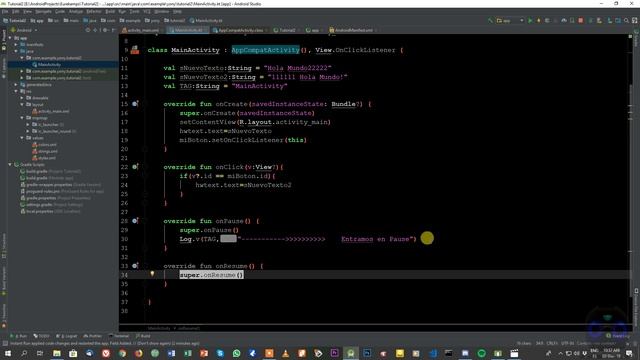Click the Event Log button in status bar
Viewport: 640px width, 360px height.
click(618, 336)
